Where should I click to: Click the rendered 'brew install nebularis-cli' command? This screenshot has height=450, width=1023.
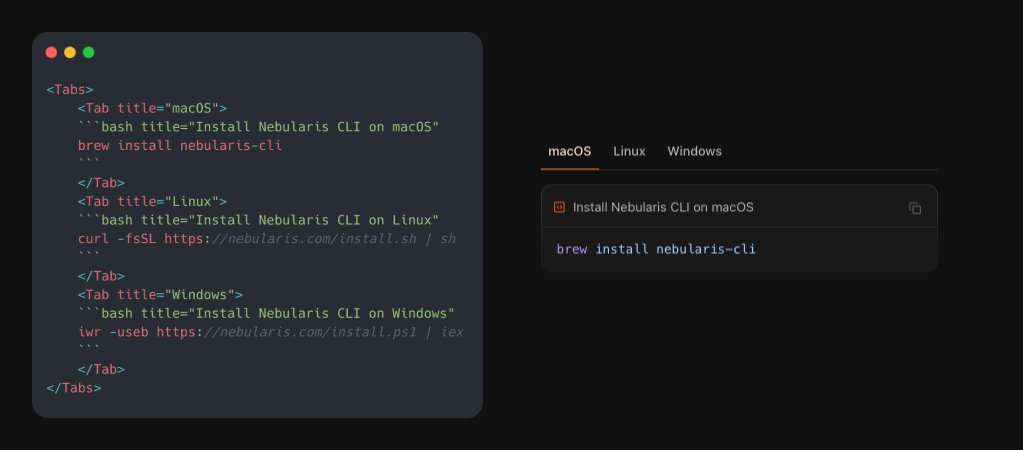(656, 249)
